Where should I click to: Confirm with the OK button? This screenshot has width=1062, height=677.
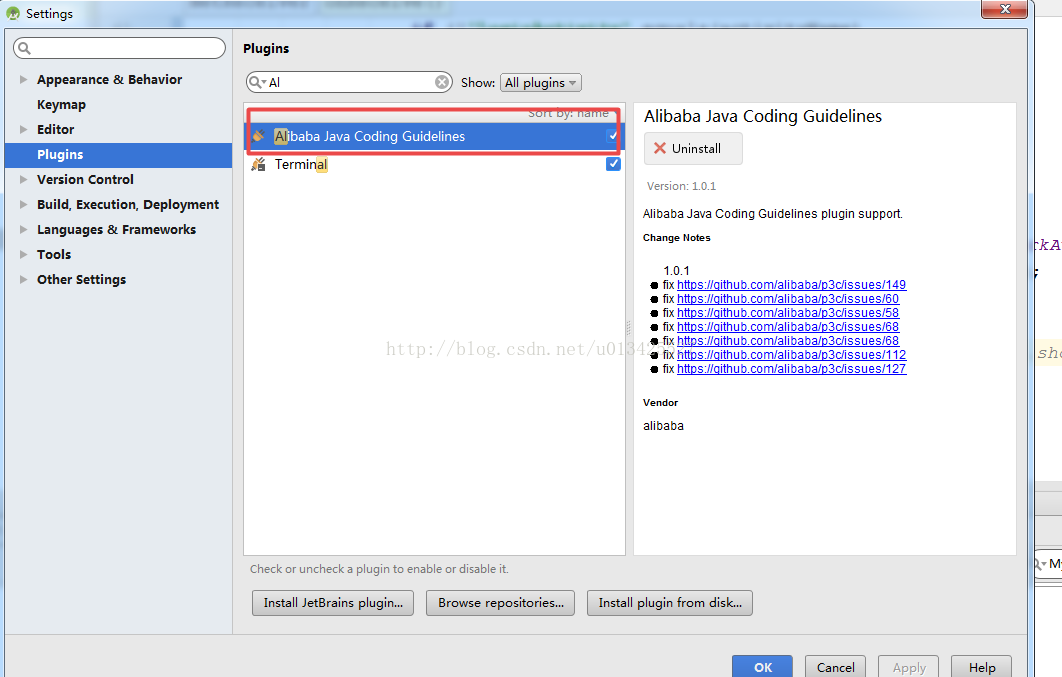763,667
